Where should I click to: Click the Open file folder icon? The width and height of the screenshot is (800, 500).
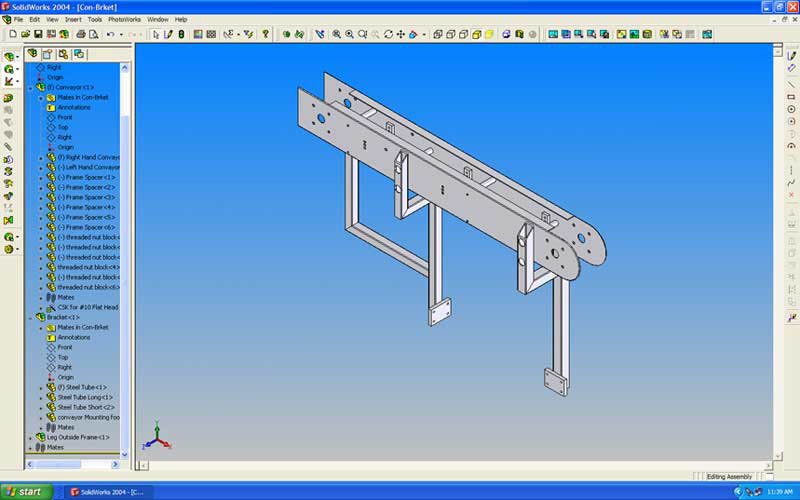(x=25, y=34)
